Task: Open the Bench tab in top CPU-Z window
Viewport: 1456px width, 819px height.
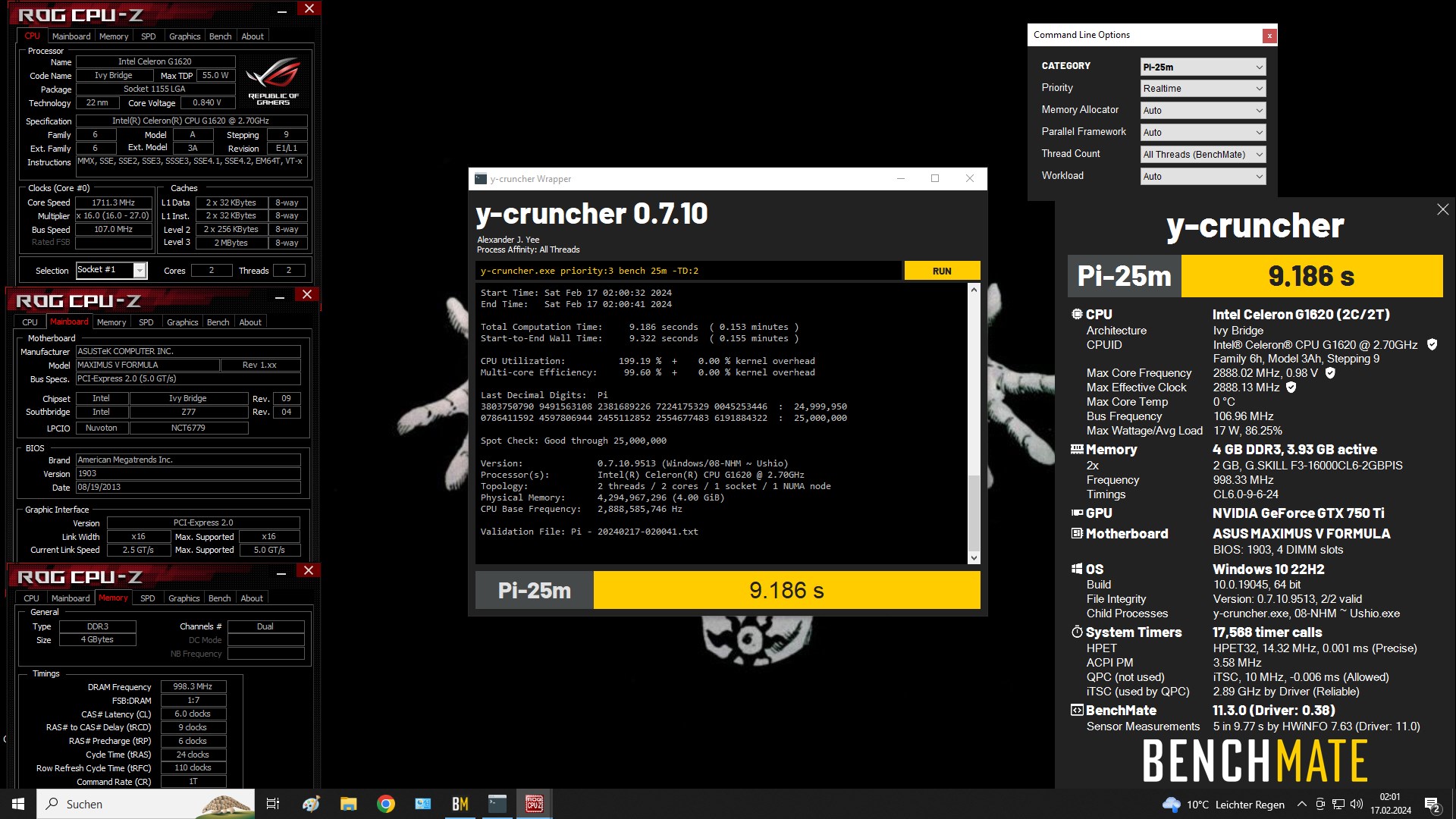Action: [x=221, y=36]
